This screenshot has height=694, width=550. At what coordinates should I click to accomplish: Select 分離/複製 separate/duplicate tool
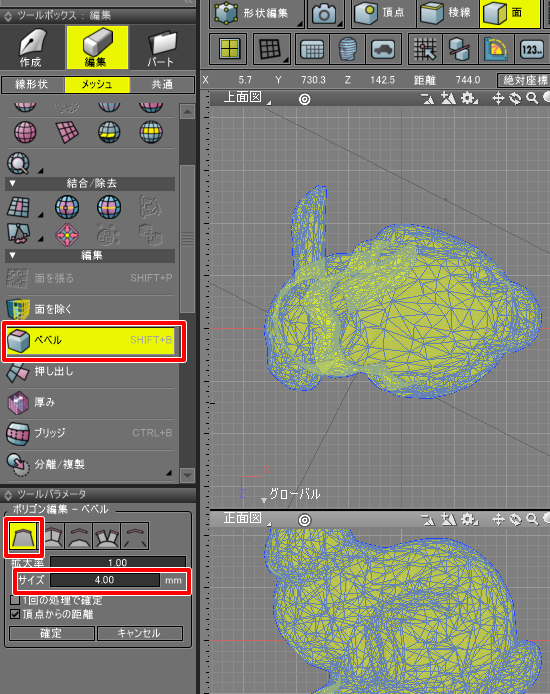tap(90, 464)
